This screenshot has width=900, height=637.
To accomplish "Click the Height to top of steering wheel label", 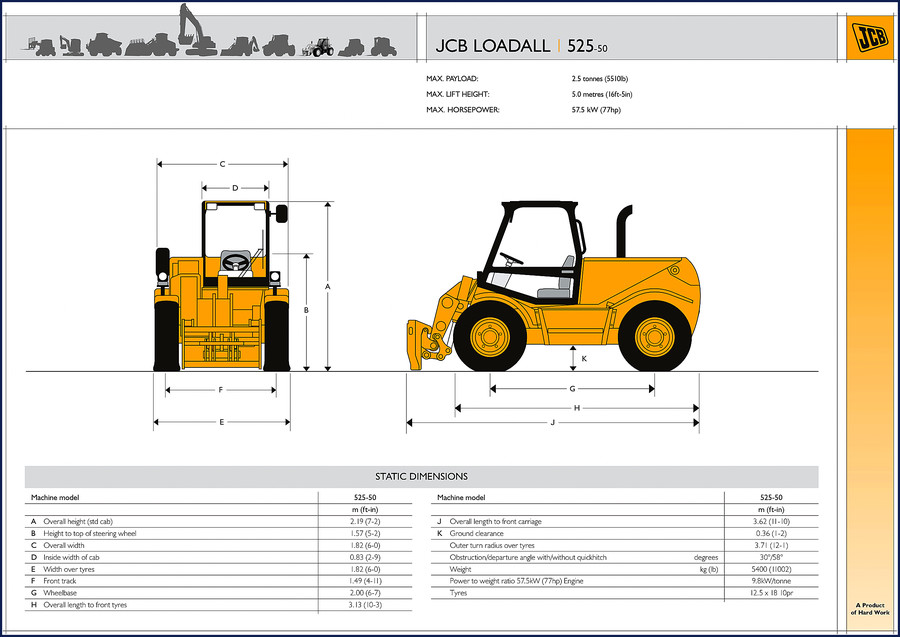I will pyautogui.click(x=90, y=534).
